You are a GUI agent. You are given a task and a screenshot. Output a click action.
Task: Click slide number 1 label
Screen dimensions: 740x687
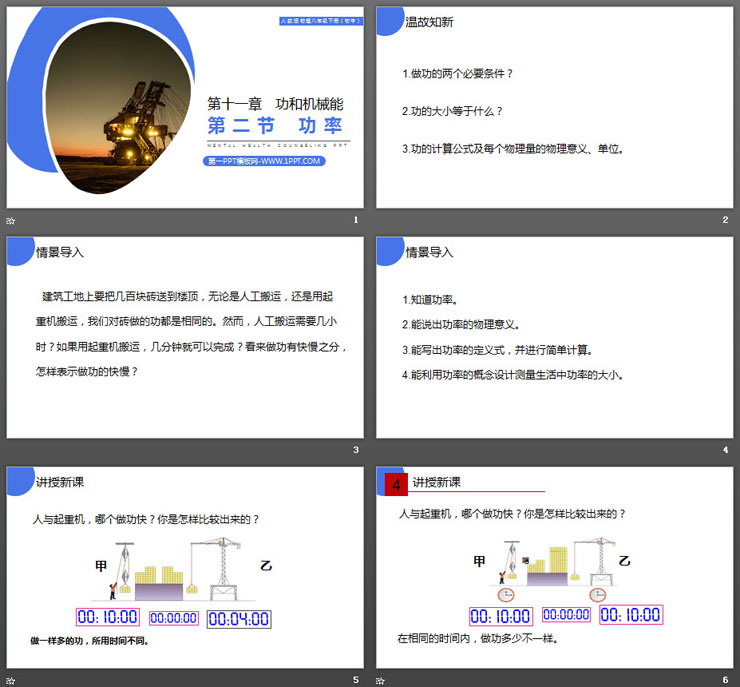point(356,219)
